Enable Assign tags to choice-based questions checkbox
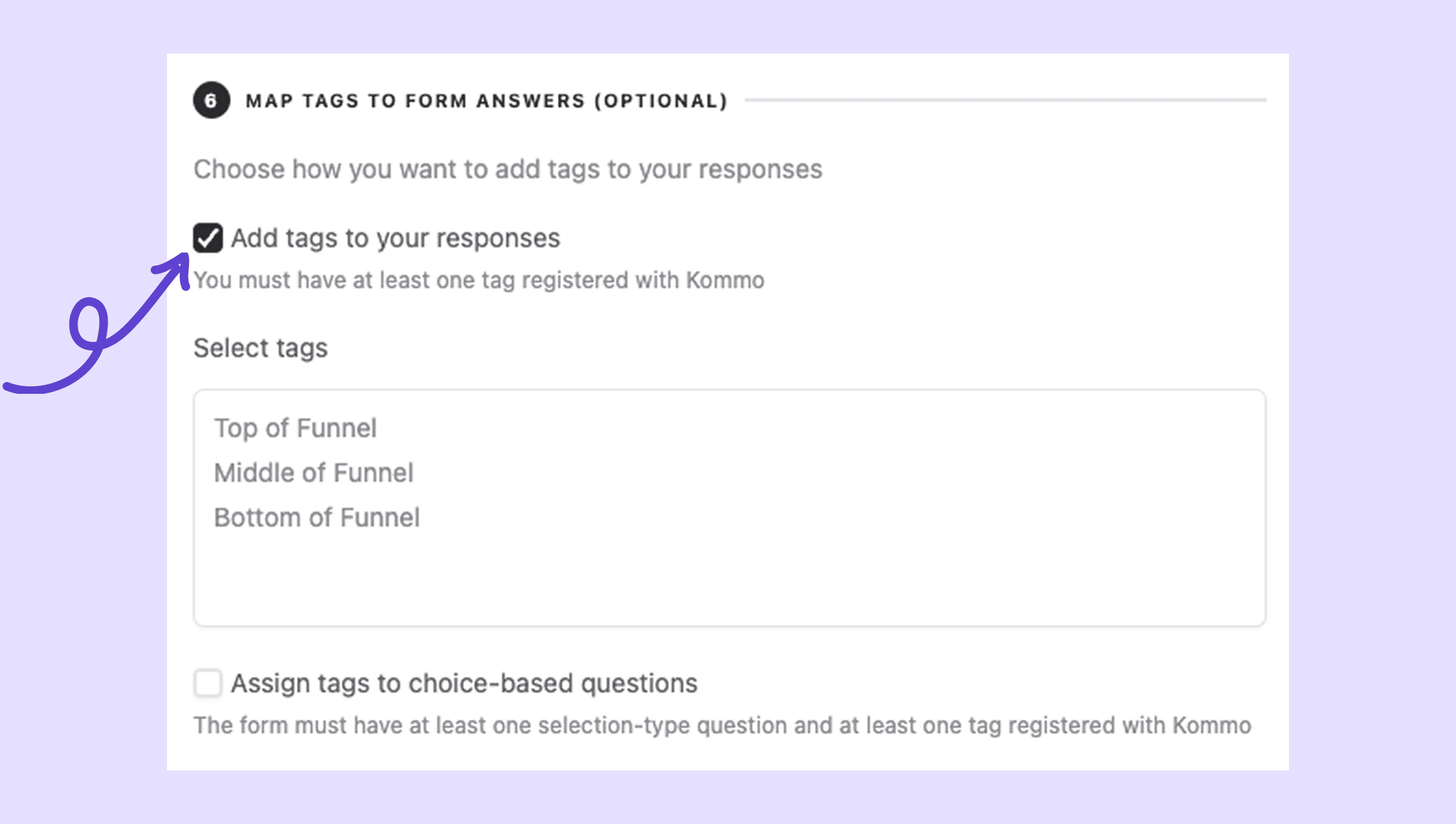Screen dimensions: 1456x824 pos(208,683)
